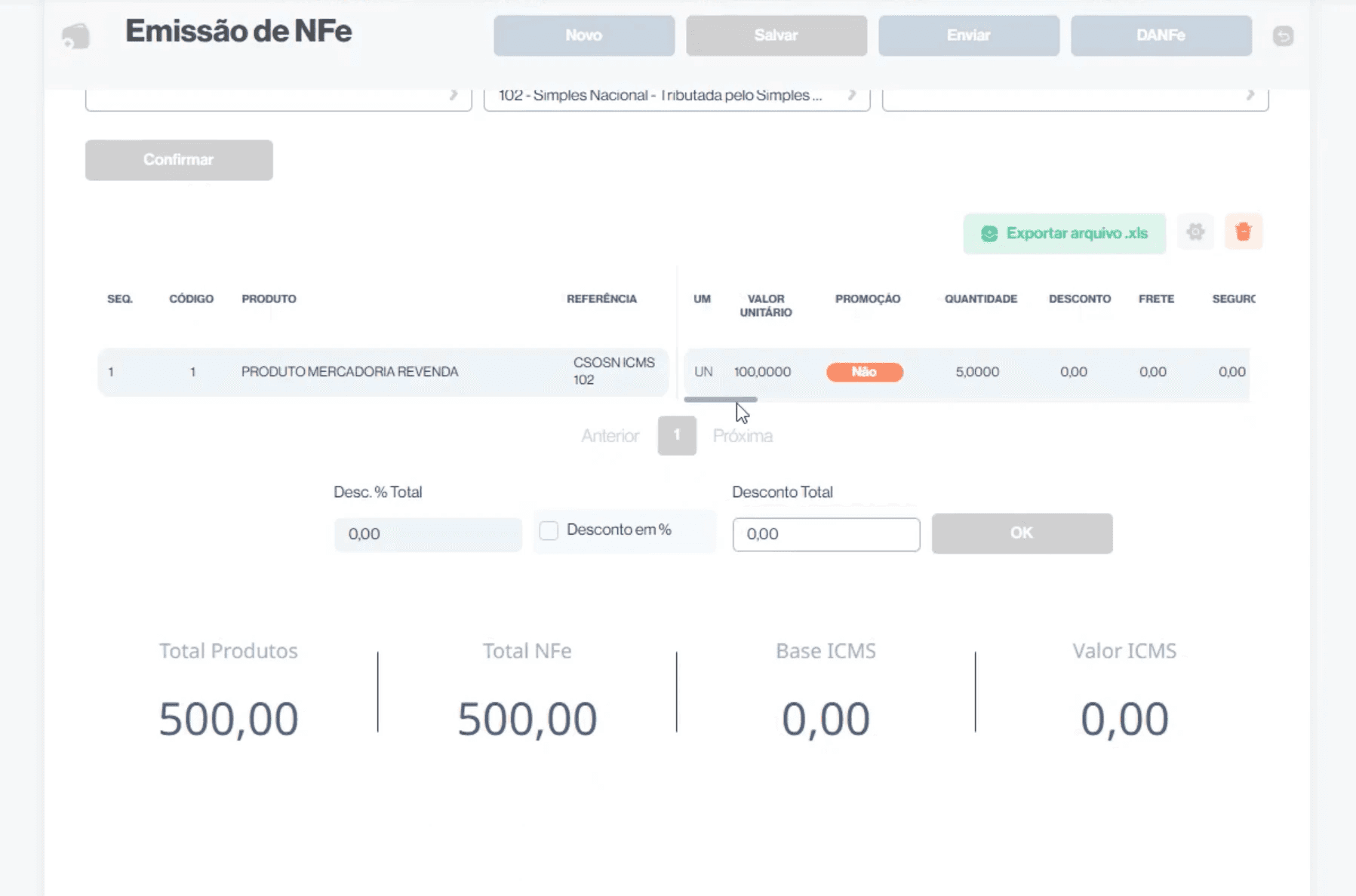Screen dimensions: 1356x896
Task: Click the Salvar button
Action: pos(776,35)
